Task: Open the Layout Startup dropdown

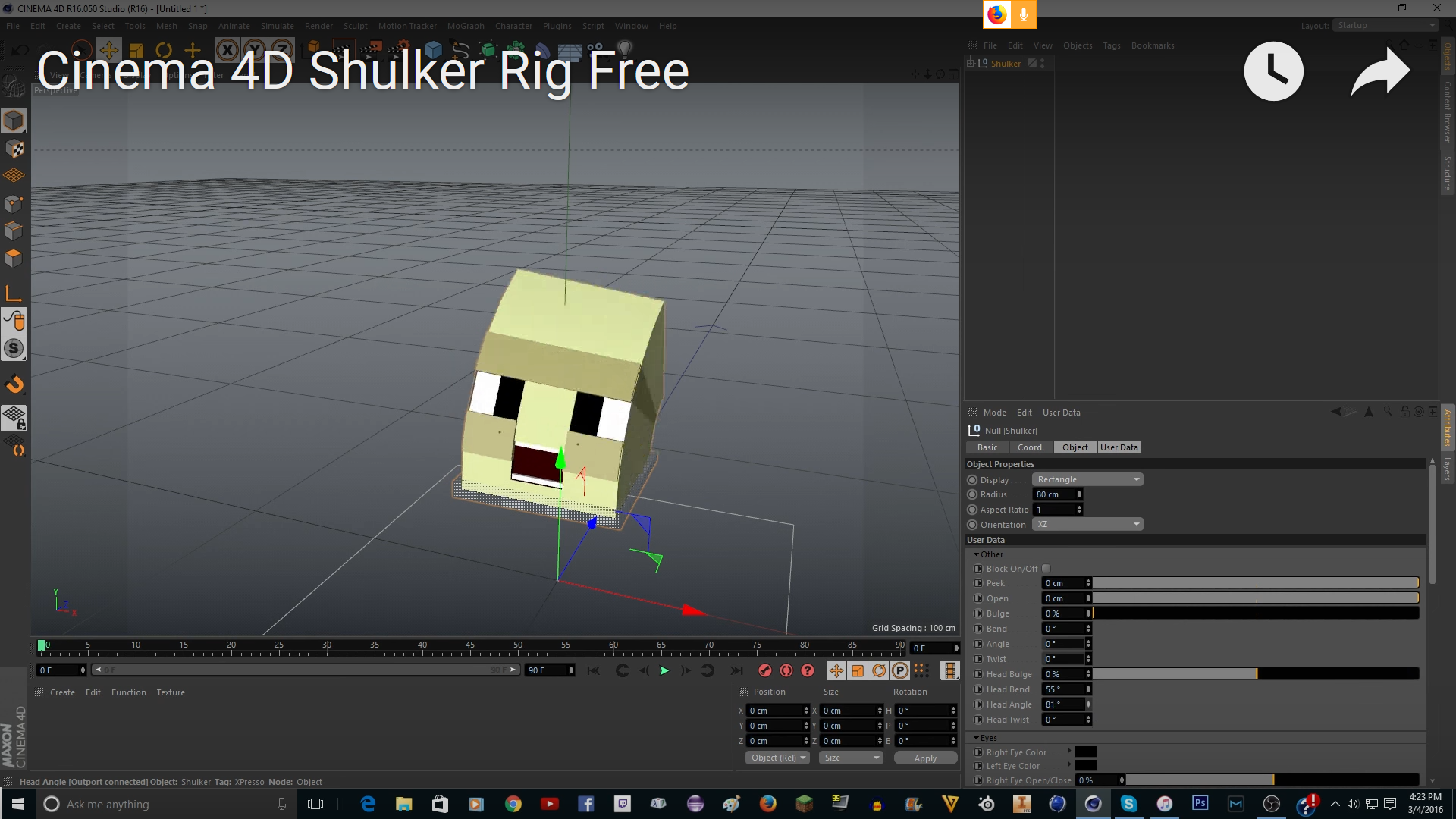Action: (x=1385, y=26)
